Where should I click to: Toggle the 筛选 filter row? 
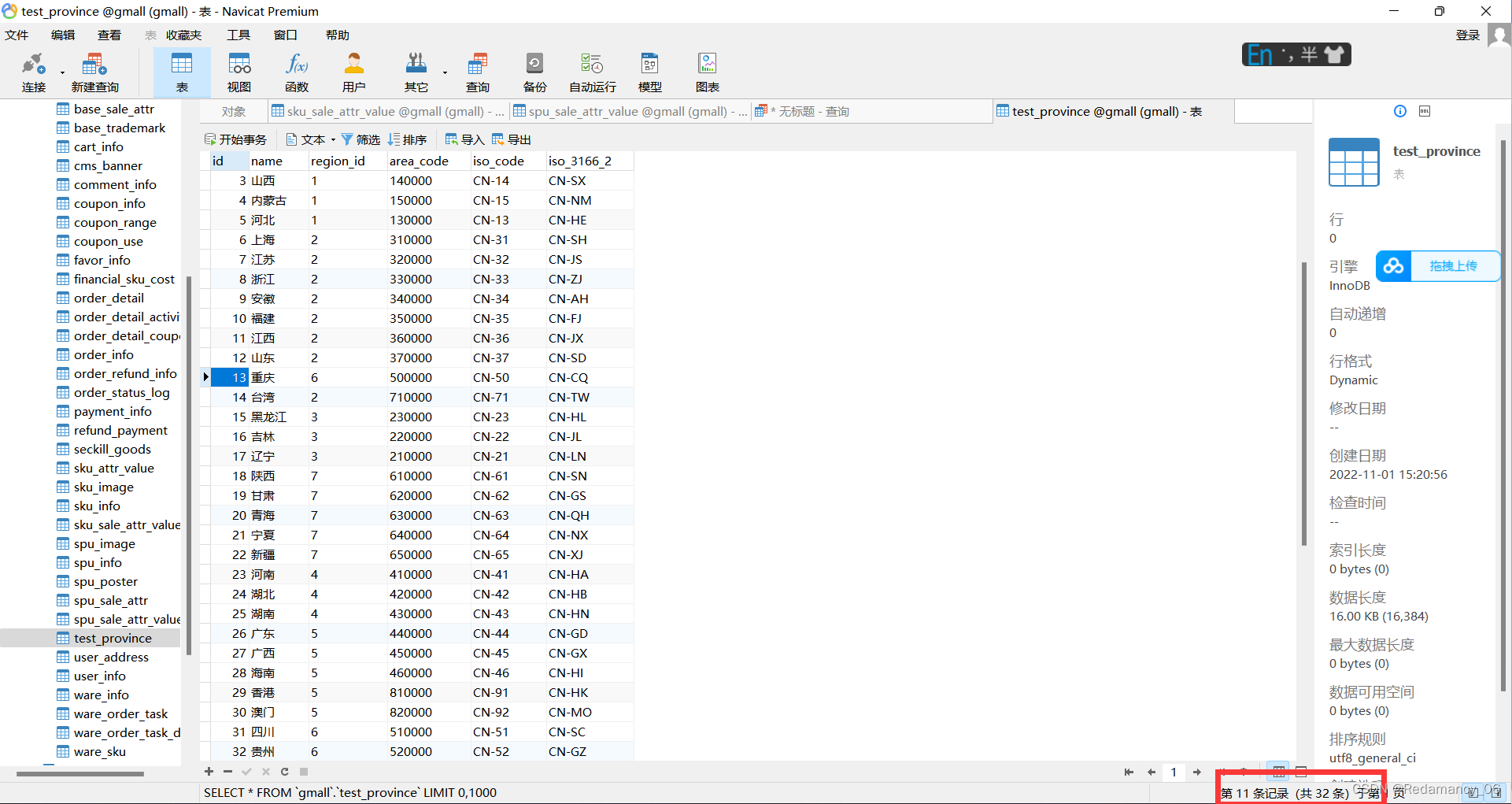(360, 139)
